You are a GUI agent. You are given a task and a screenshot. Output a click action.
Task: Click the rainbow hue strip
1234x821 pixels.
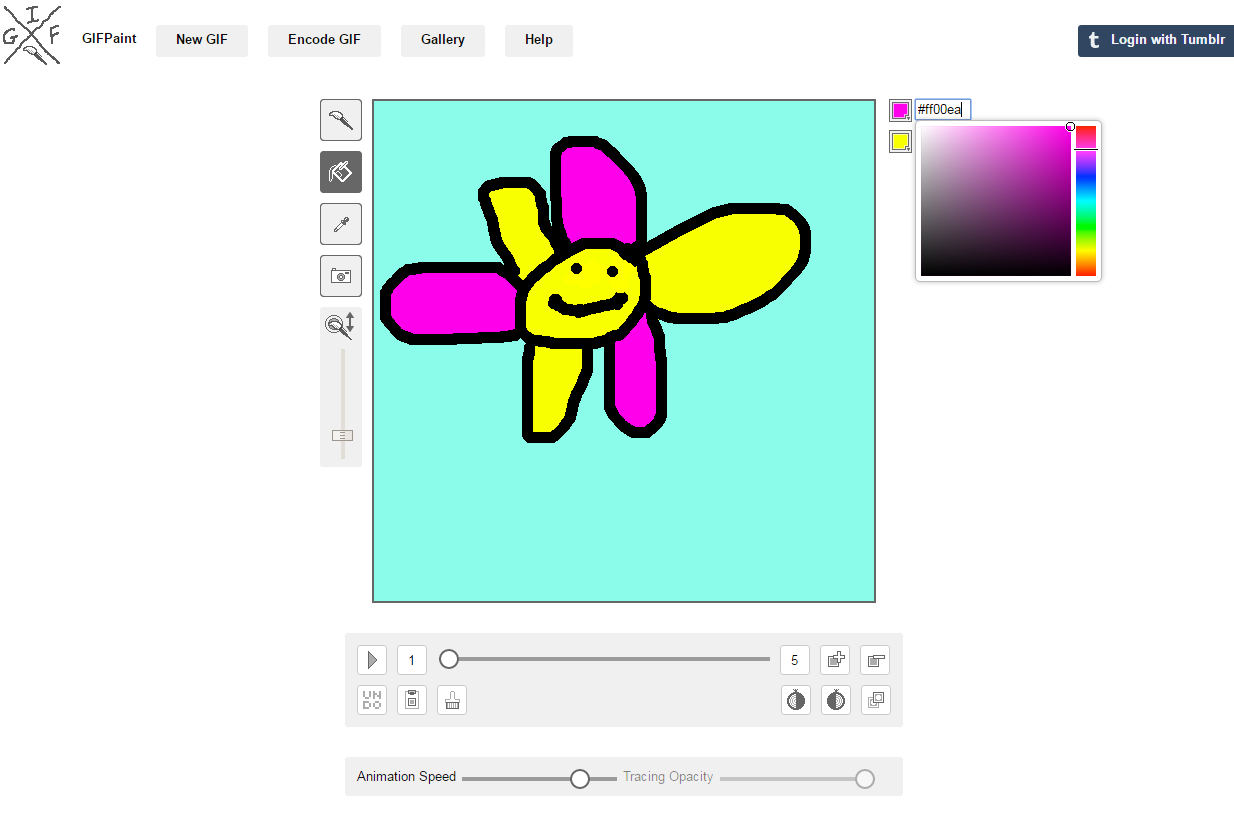(1086, 201)
